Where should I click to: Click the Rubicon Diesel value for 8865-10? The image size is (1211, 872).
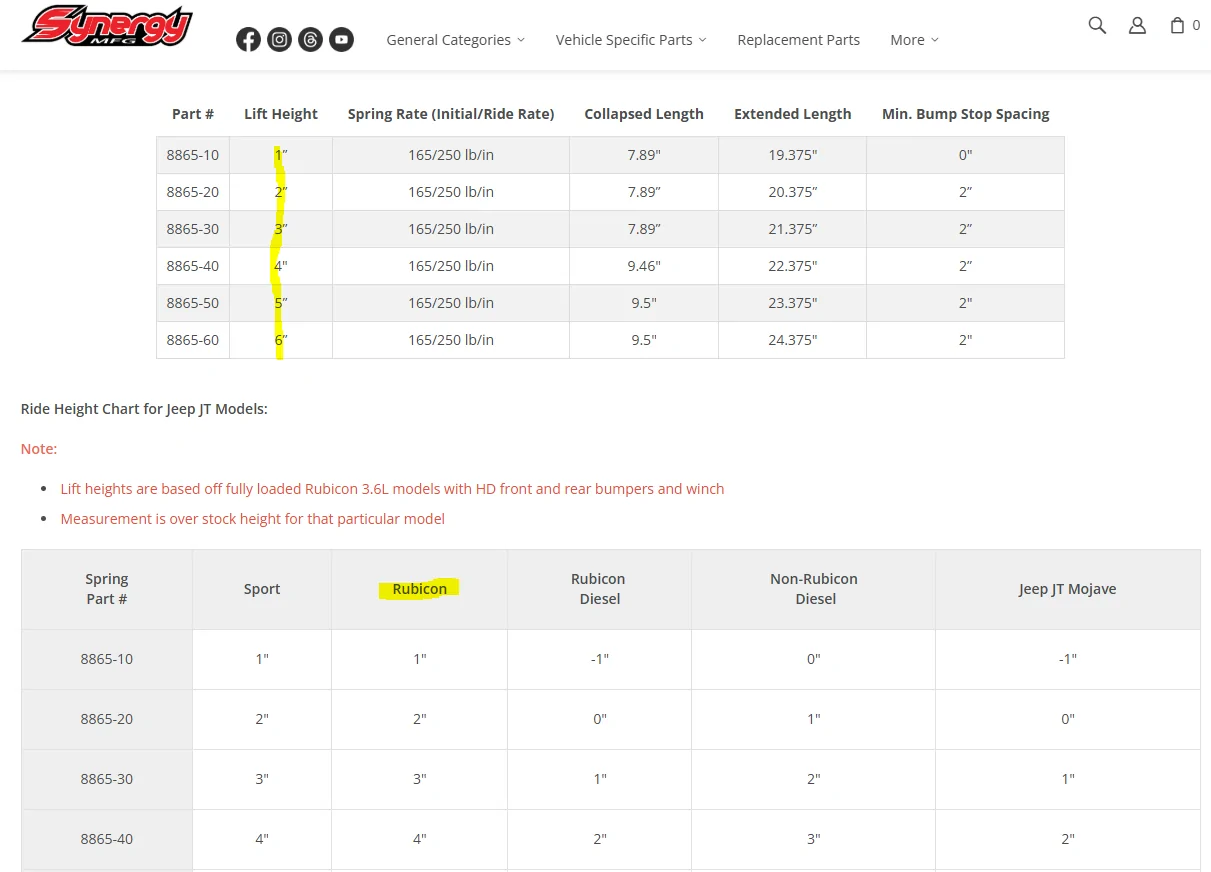tap(599, 659)
